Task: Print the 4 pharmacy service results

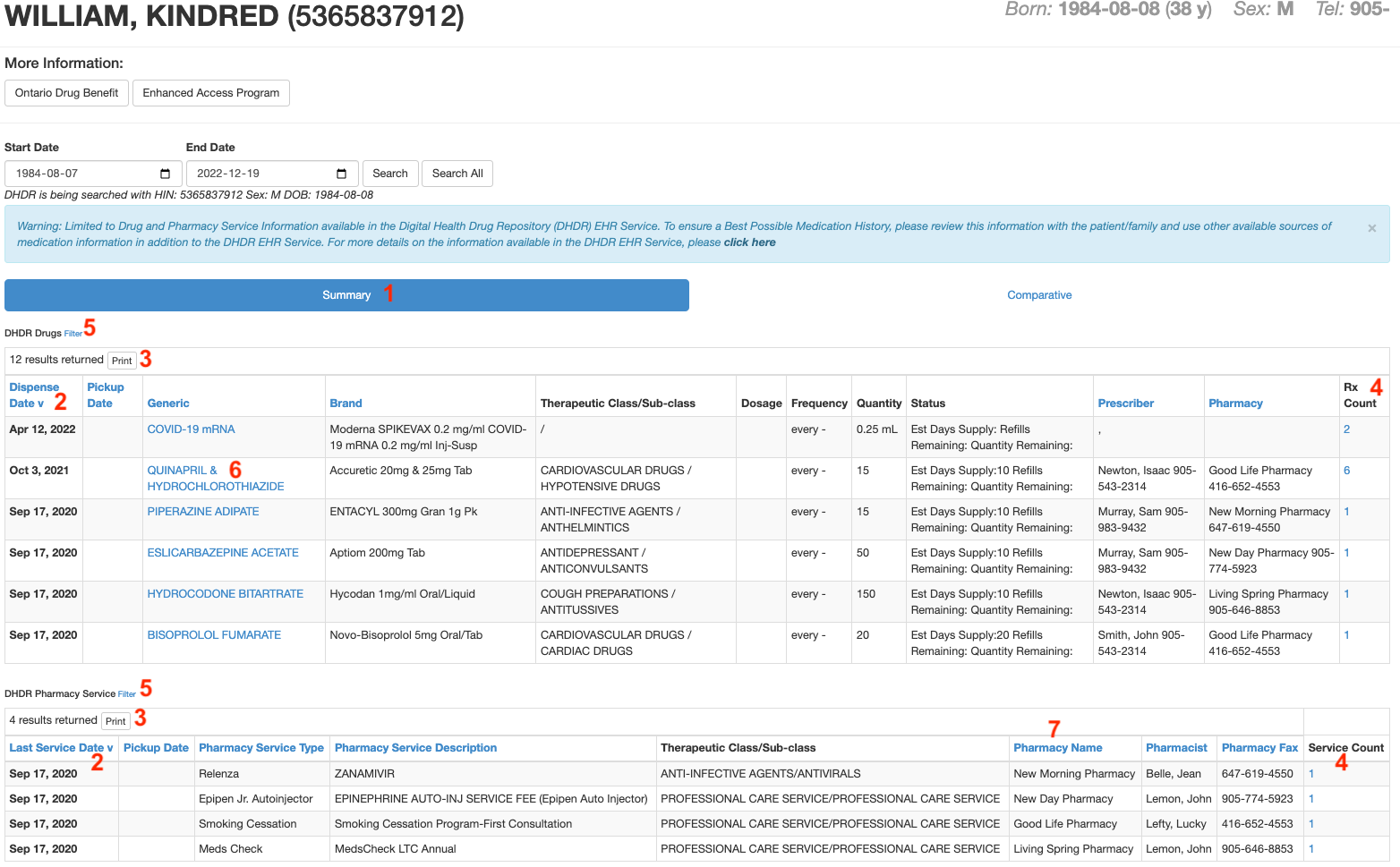Action: [x=115, y=721]
